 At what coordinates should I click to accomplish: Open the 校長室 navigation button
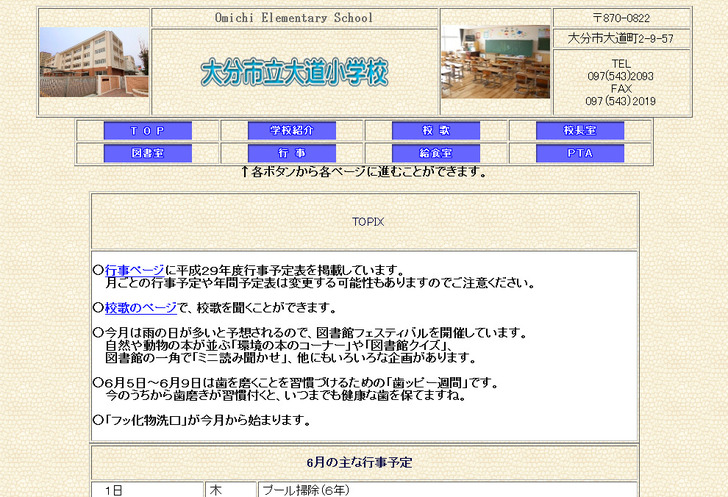pos(580,131)
